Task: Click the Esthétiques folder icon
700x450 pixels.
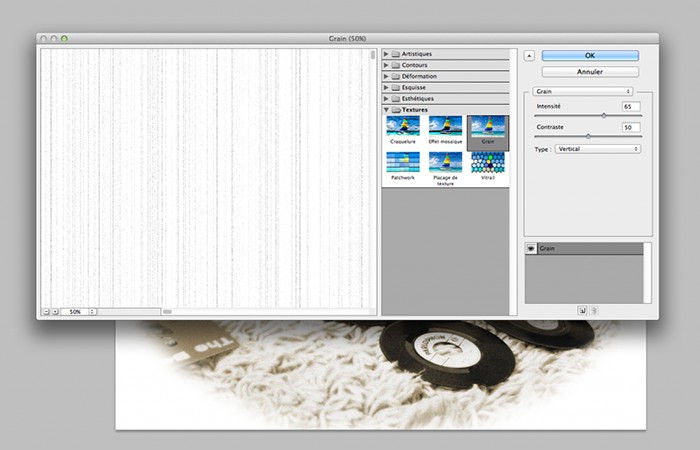Action: point(396,99)
